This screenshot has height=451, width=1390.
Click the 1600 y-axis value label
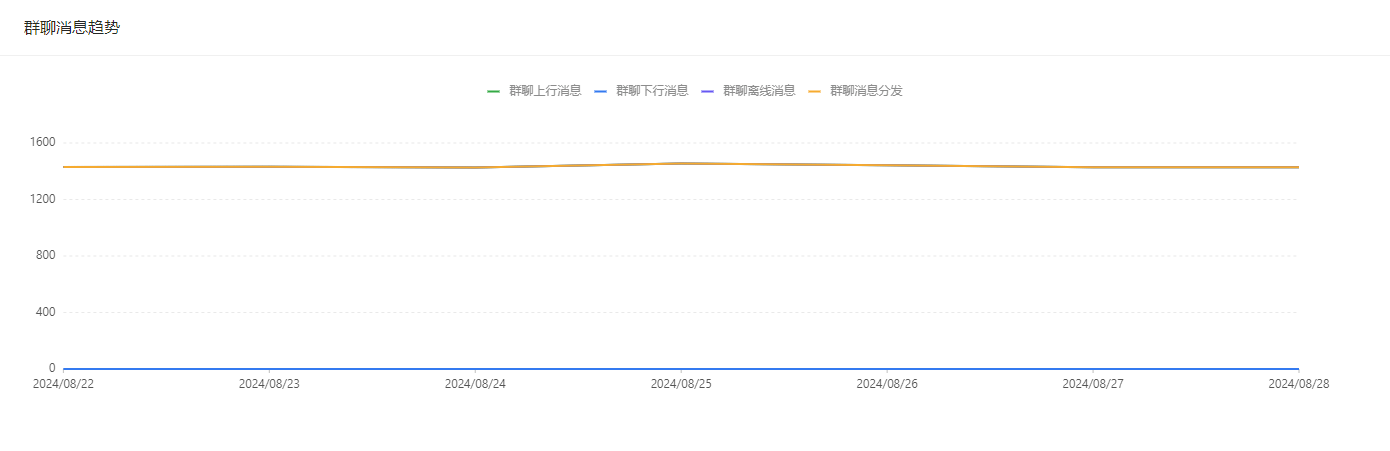click(42, 143)
